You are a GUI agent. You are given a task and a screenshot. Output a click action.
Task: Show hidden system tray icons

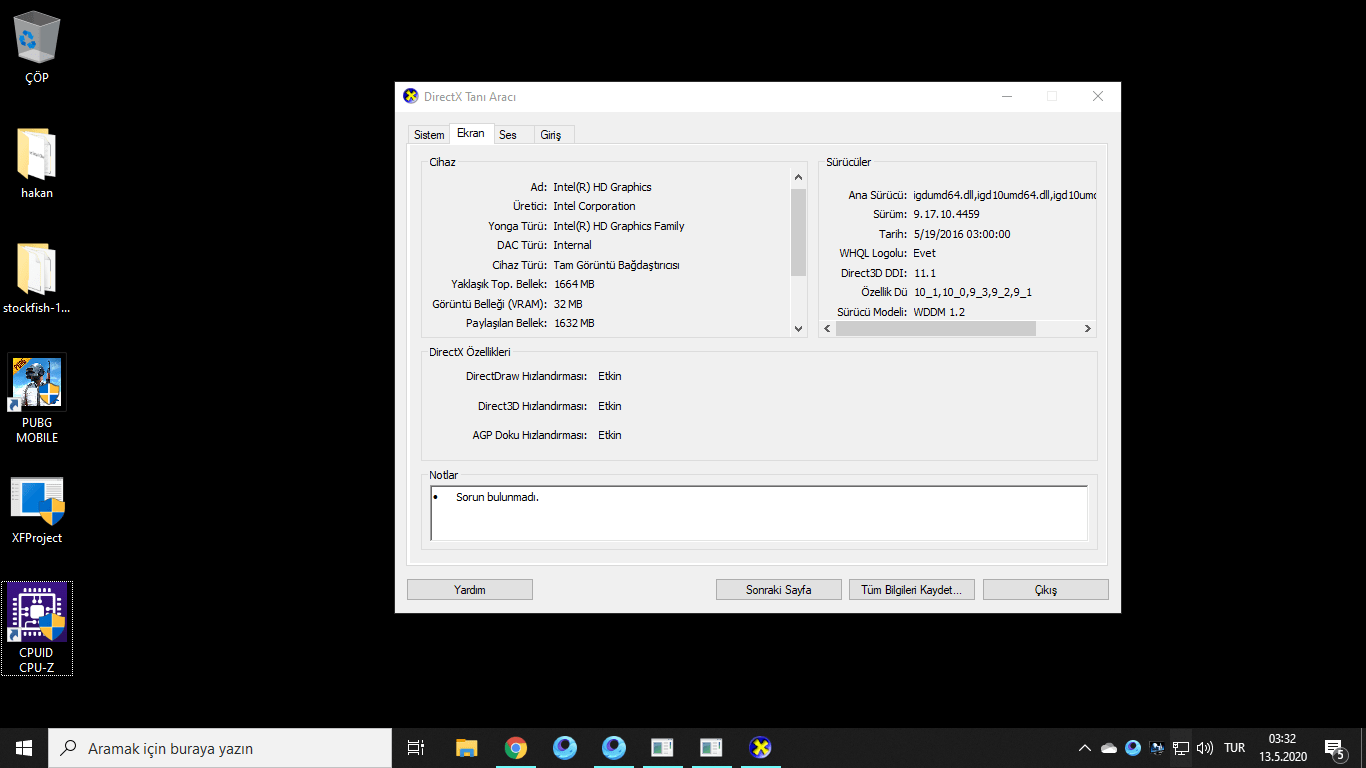[x=1085, y=748]
